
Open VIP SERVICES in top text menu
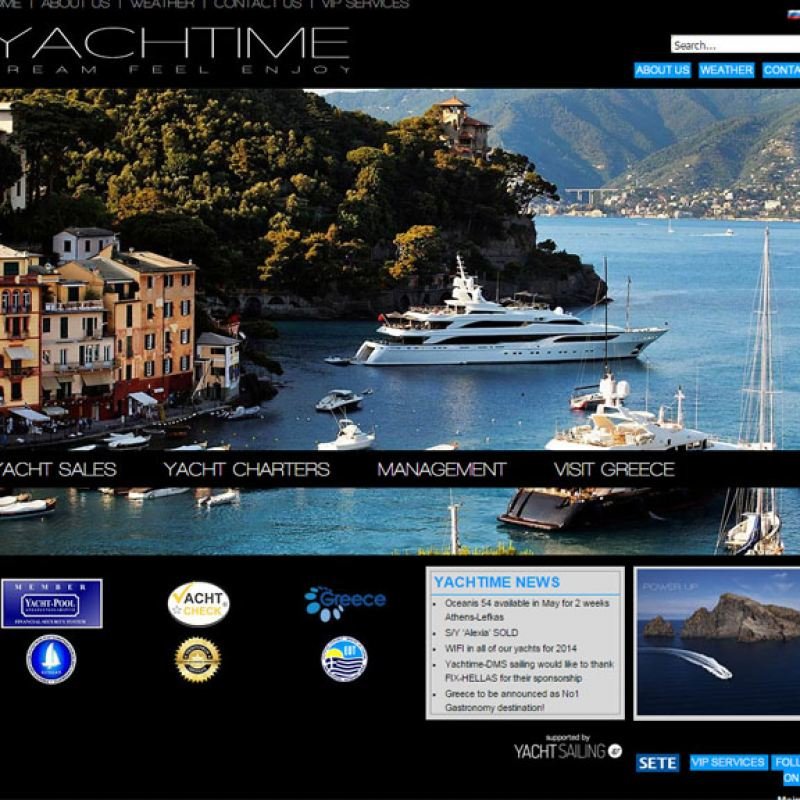[x=365, y=4]
